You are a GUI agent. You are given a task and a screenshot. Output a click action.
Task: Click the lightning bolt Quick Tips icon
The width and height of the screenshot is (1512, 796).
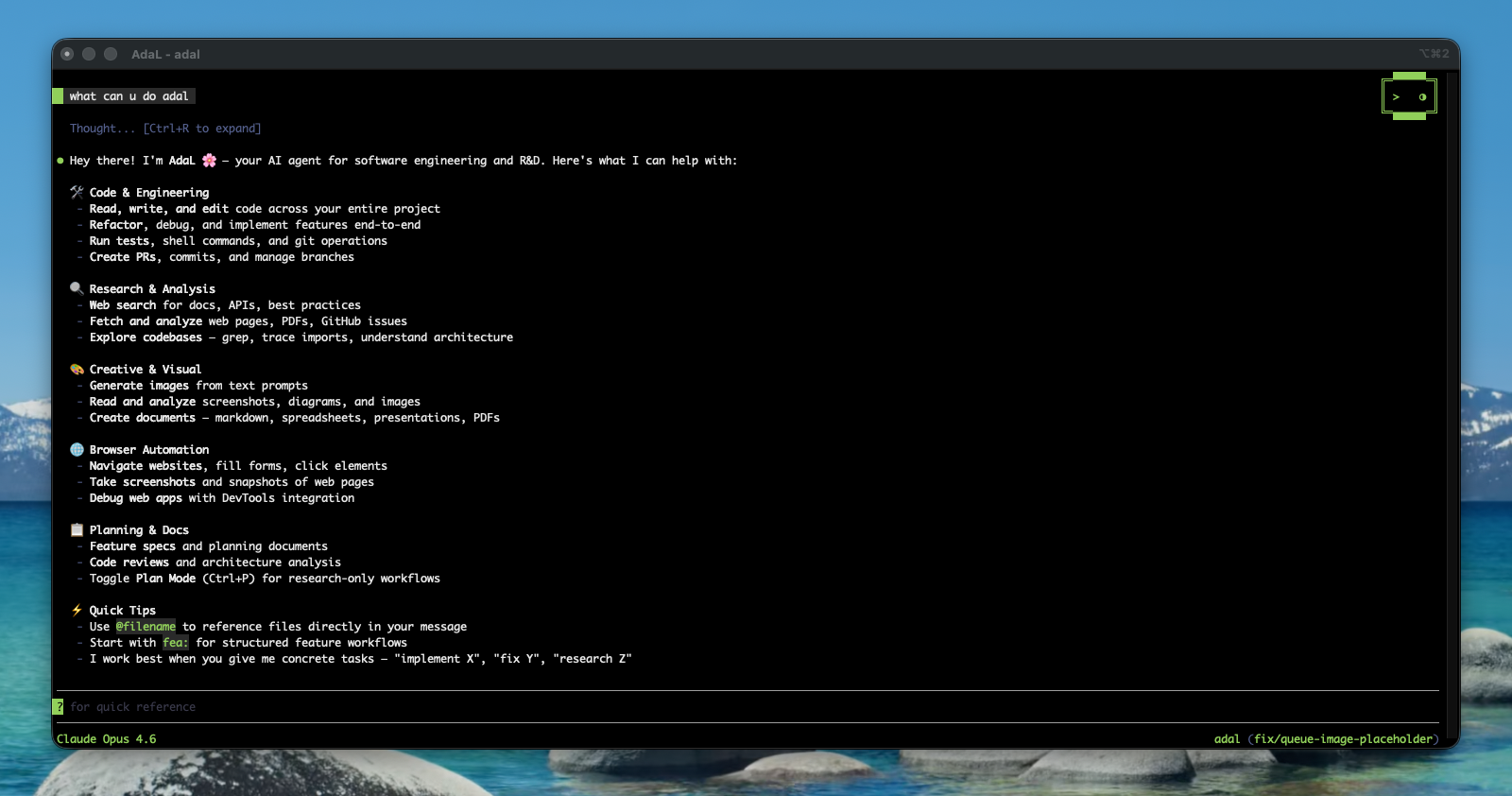coord(77,610)
